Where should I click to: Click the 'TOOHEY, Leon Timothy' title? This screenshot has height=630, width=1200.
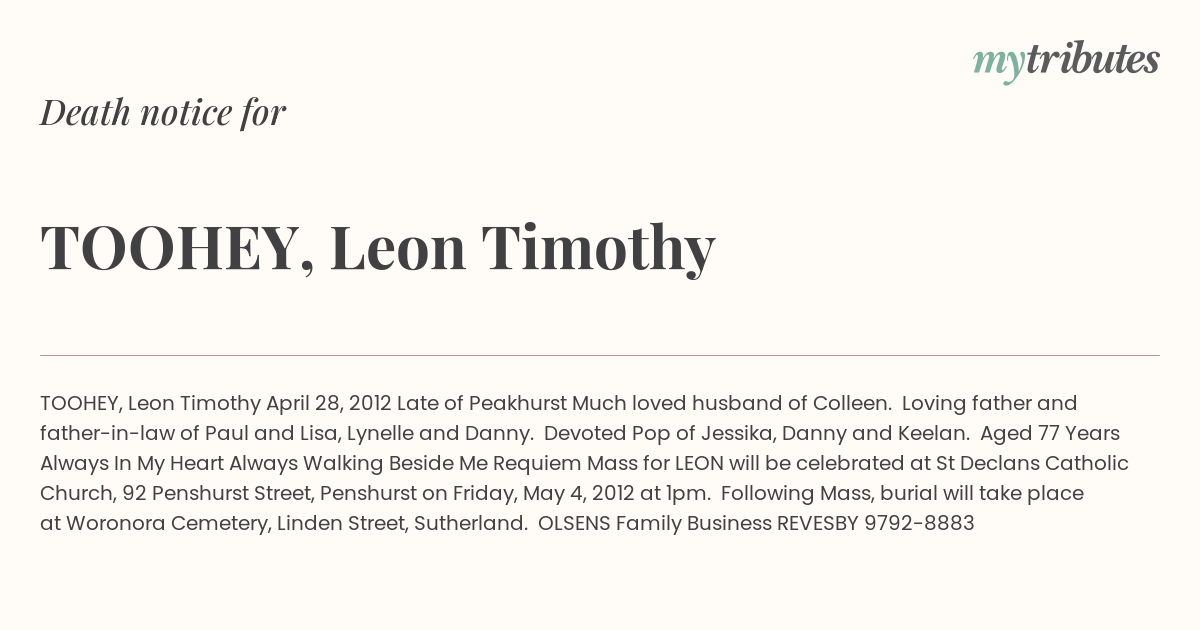tap(378, 247)
